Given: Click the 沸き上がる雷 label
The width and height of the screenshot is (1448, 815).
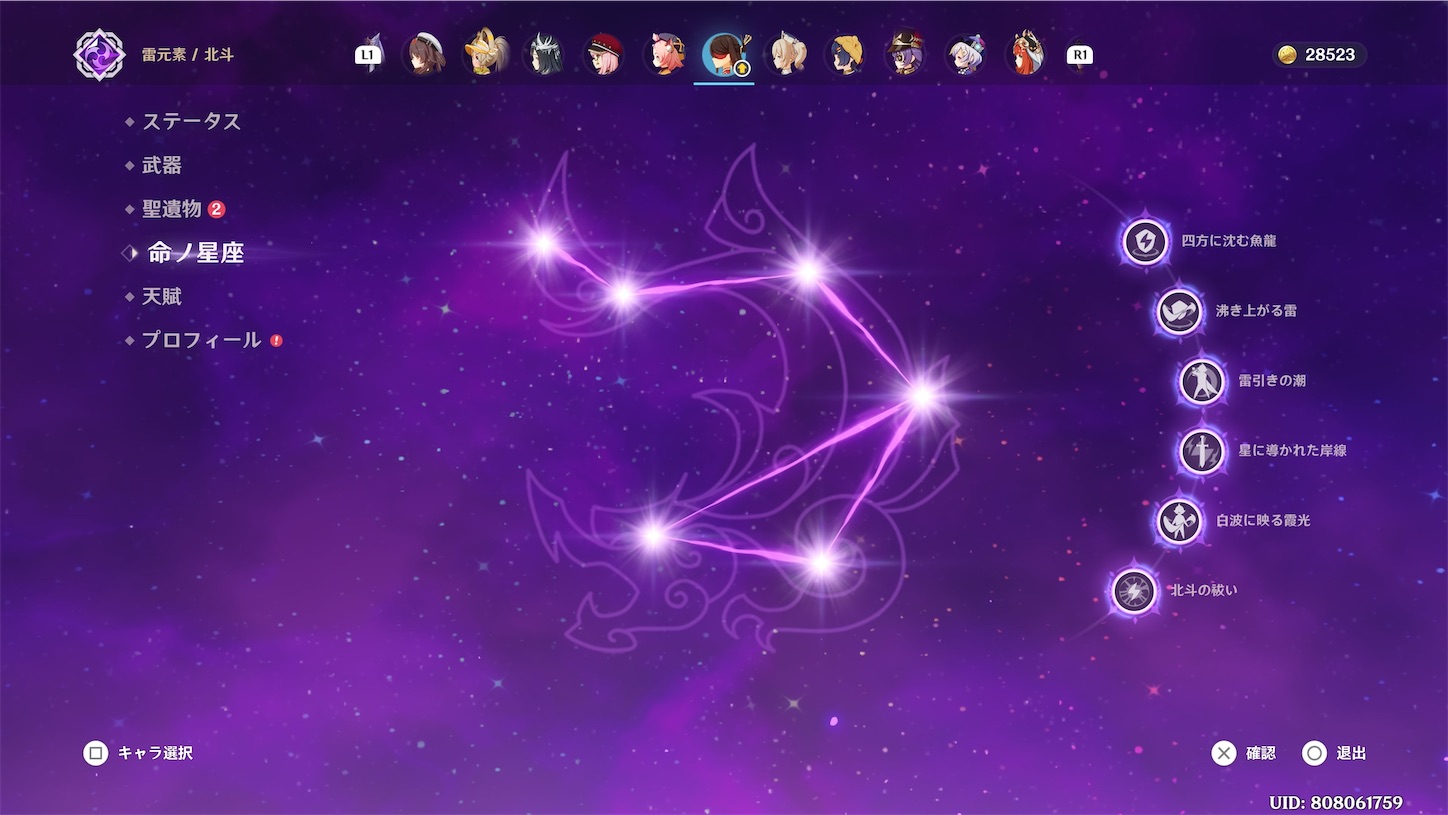Looking at the screenshot, I should pyautogui.click(x=1256, y=311).
